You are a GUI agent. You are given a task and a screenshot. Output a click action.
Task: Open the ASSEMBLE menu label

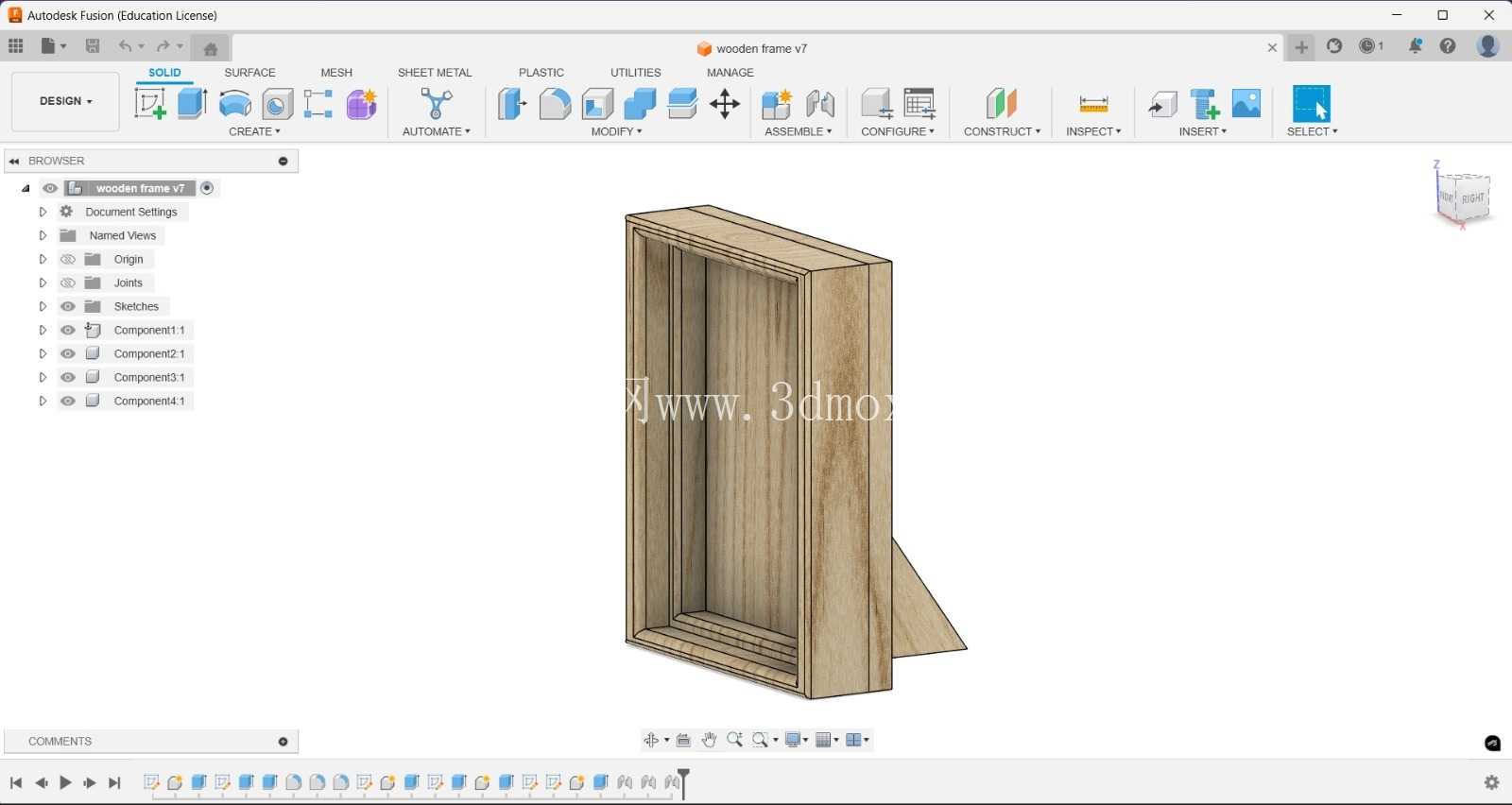click(x=799, y=131)
